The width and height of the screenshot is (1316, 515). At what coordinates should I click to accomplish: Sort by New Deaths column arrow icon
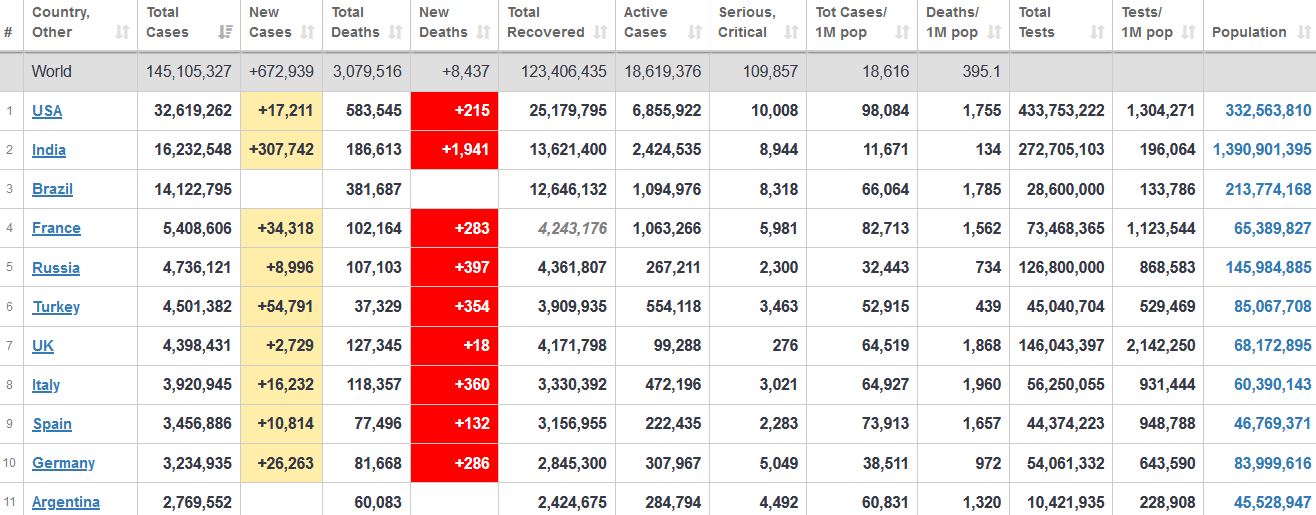pos(484,32)
